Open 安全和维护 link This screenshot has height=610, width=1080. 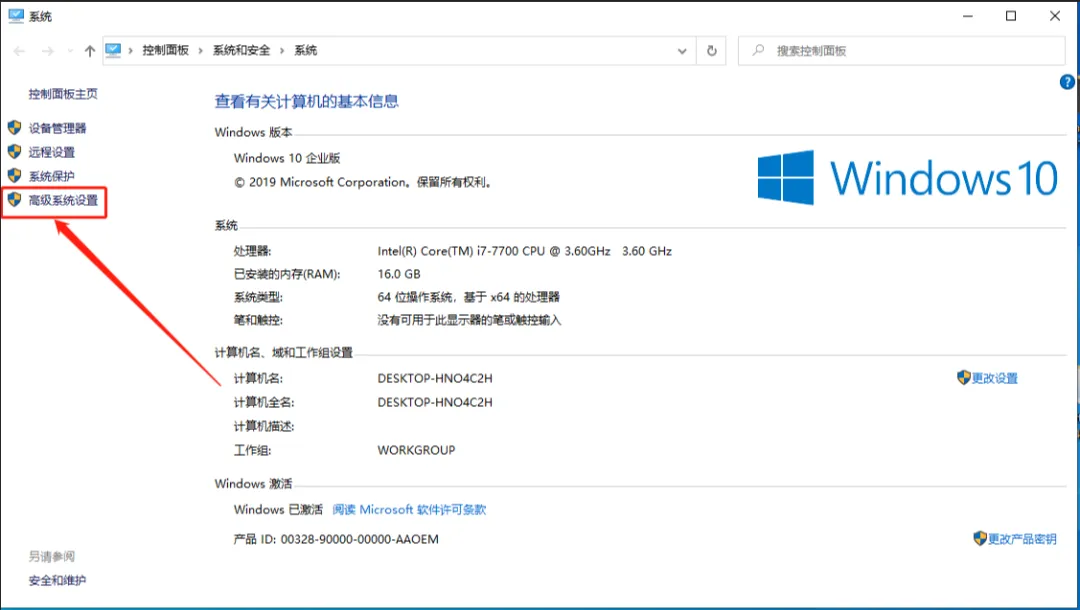coord(57,580)
